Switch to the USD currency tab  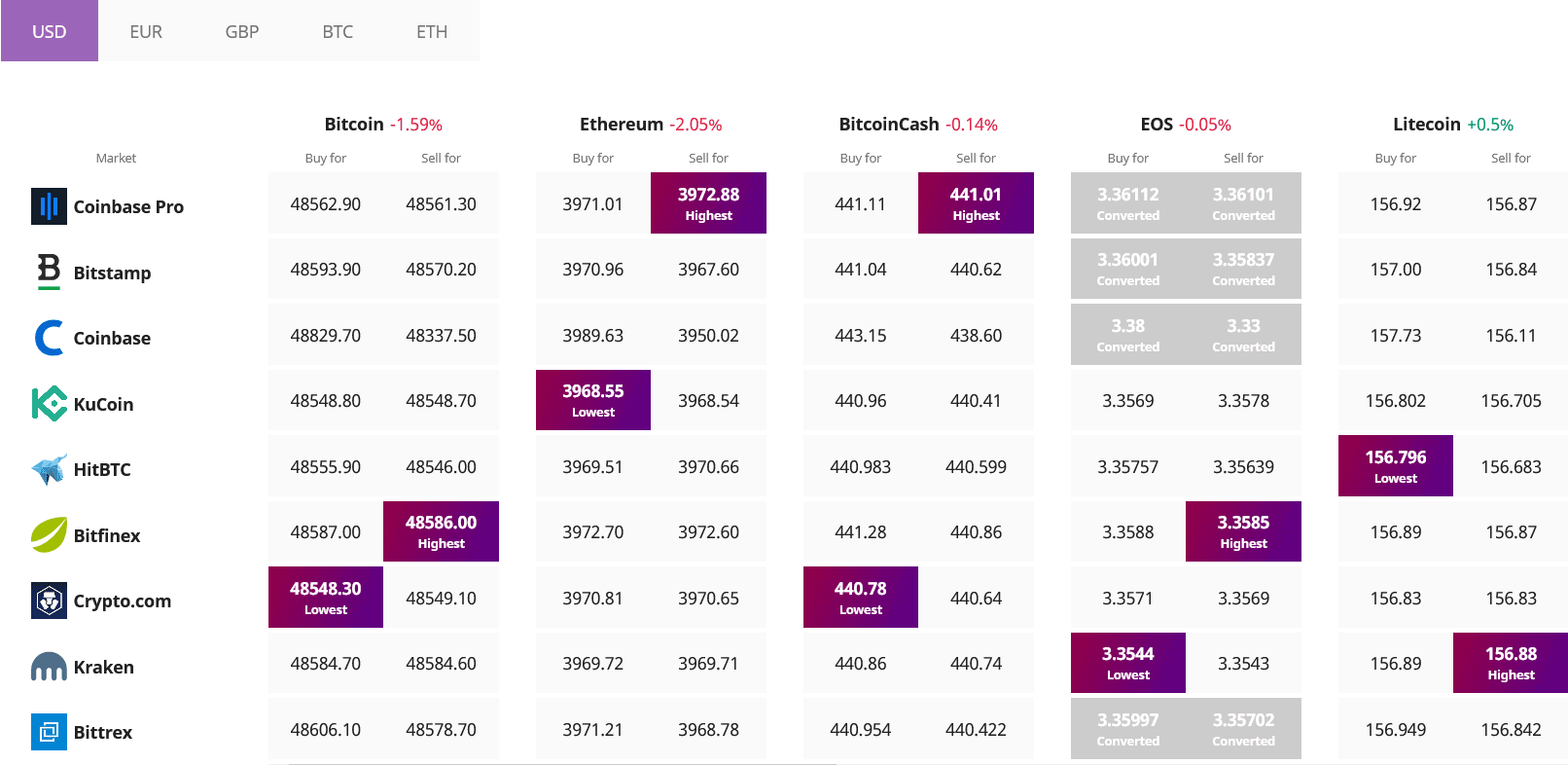(50, 31)
